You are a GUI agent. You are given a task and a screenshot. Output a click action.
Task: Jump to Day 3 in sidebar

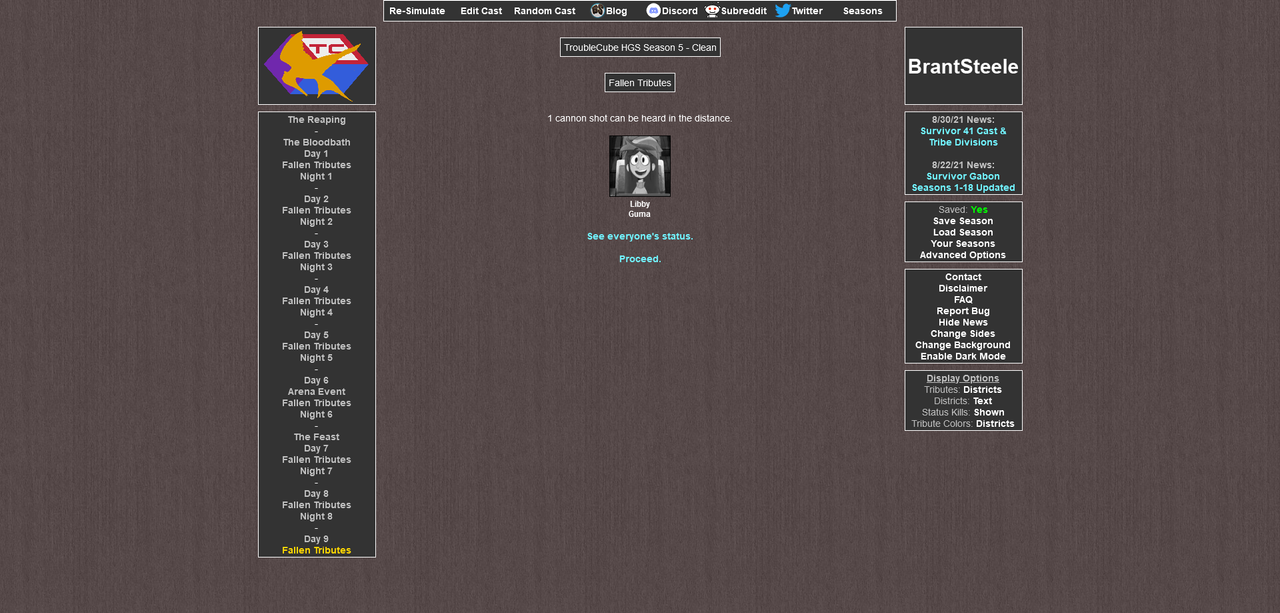[317, 245]
